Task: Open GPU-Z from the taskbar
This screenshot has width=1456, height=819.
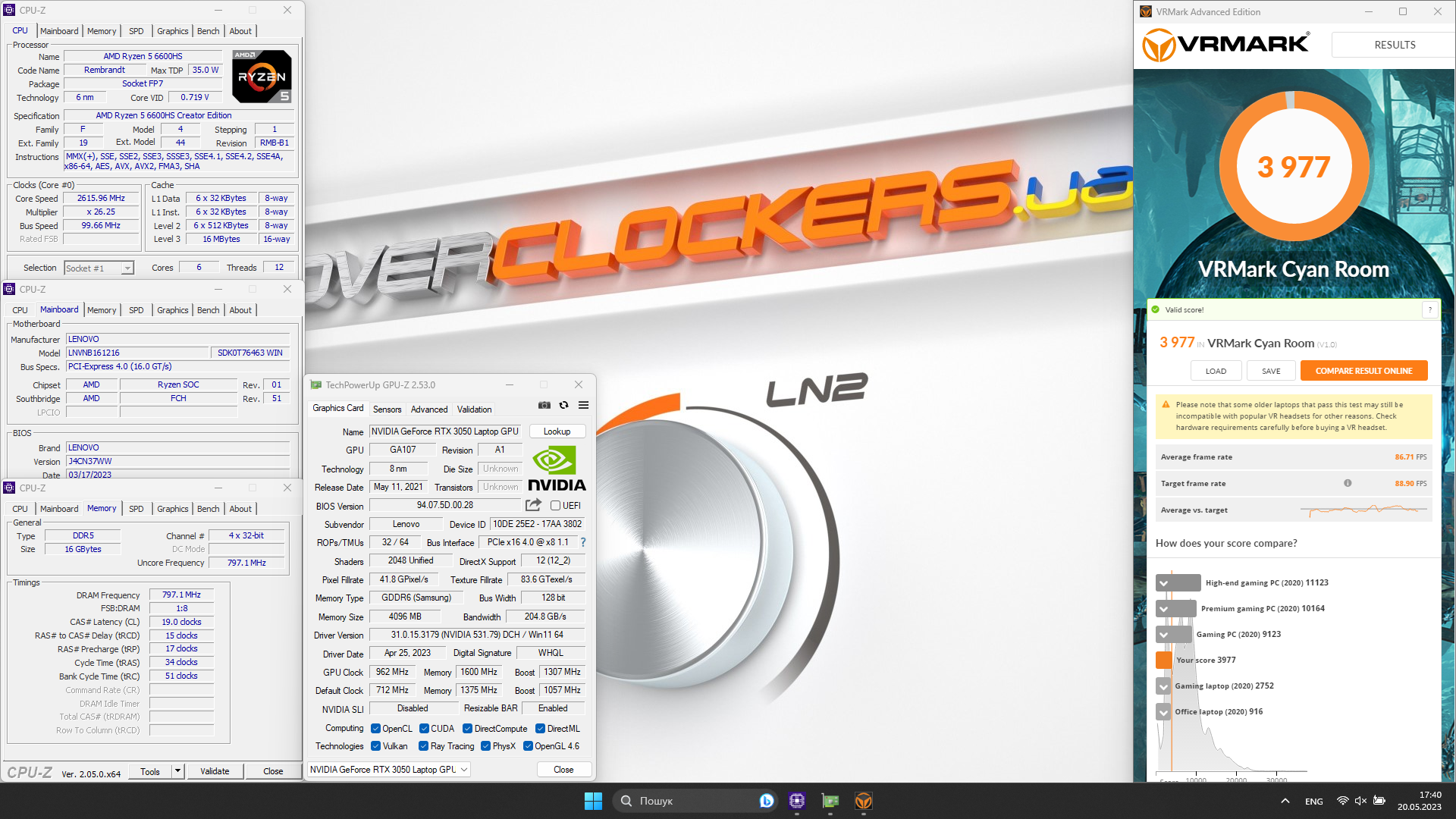Action: 830,801
